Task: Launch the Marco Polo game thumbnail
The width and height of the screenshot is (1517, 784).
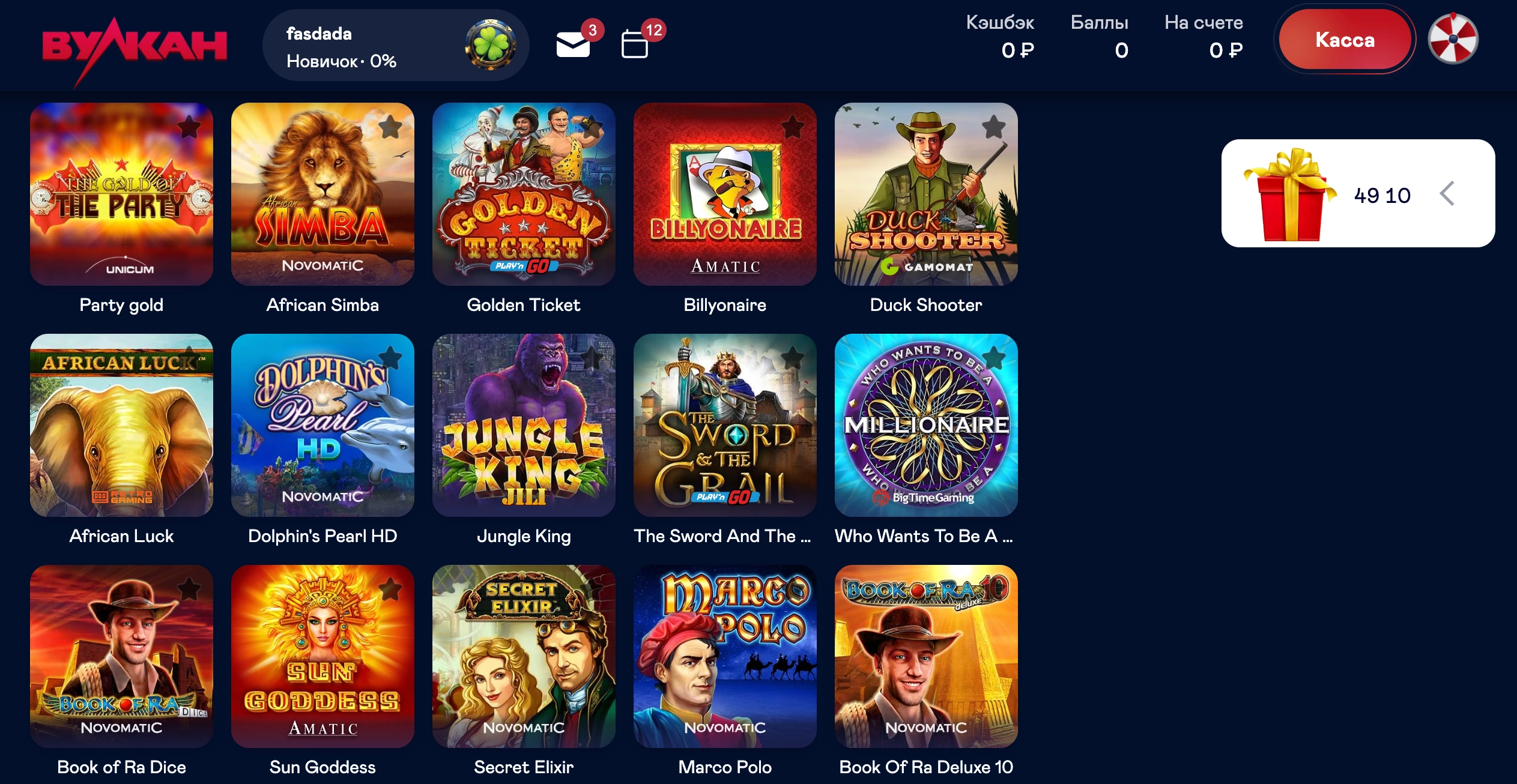Action: [x=725, y=656]
